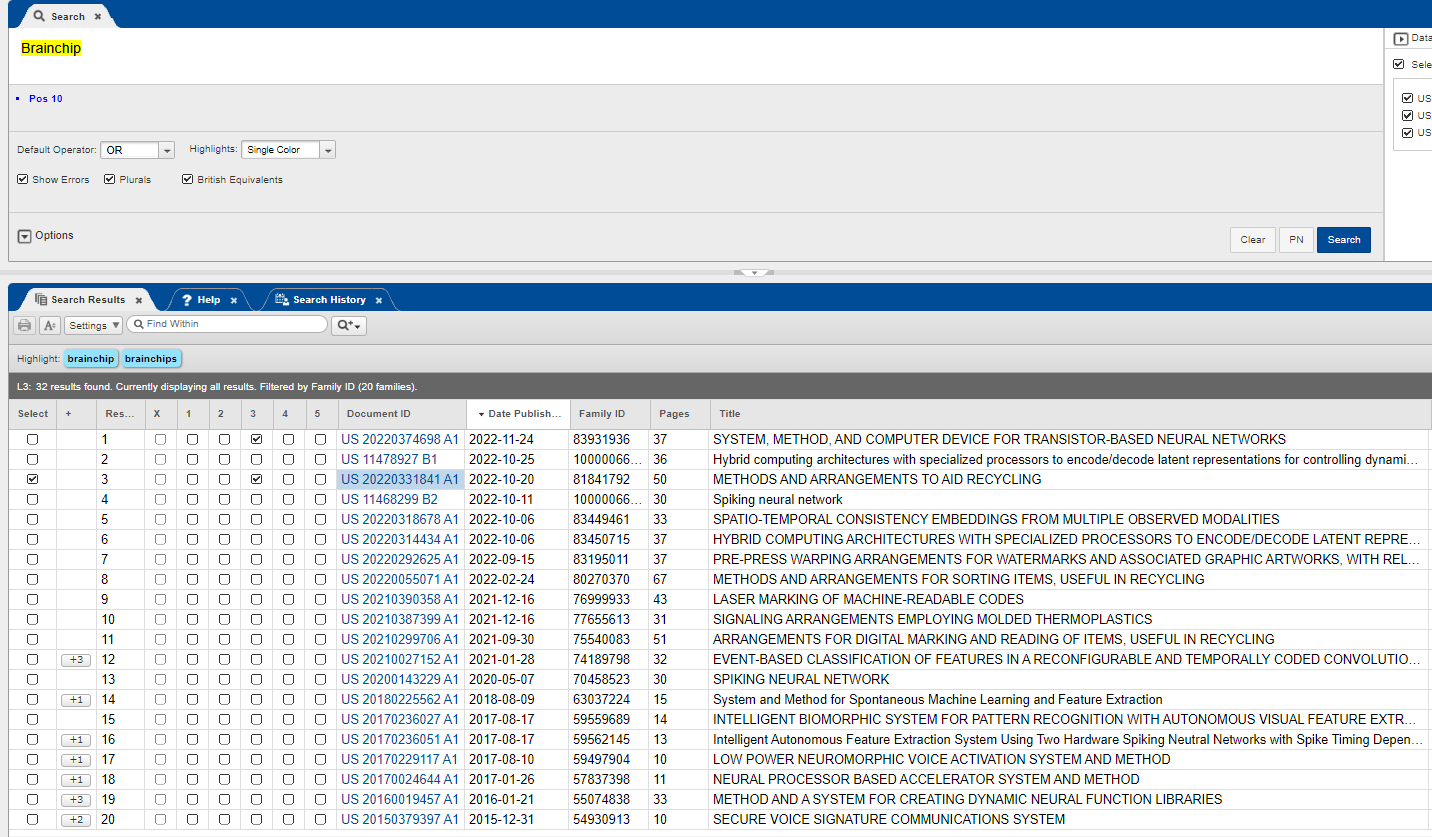
Task: Toggle the Plurals checkbox
Action: tap(110, 180)
